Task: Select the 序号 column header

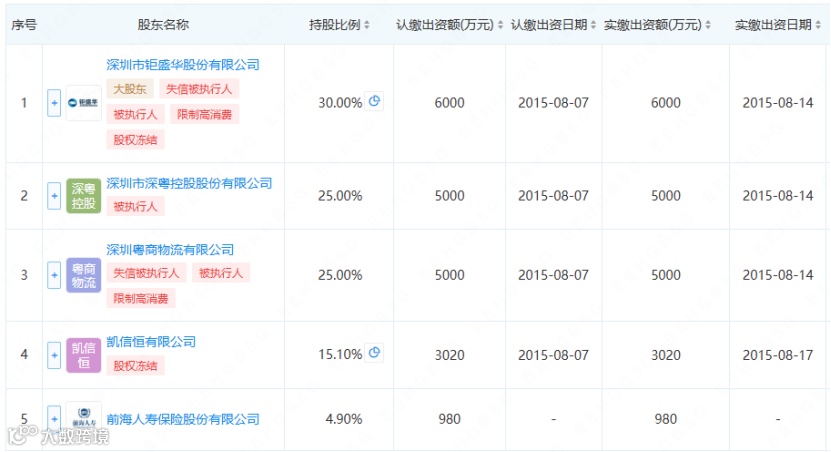Action: pyautogui.click(x=24, y=24)
